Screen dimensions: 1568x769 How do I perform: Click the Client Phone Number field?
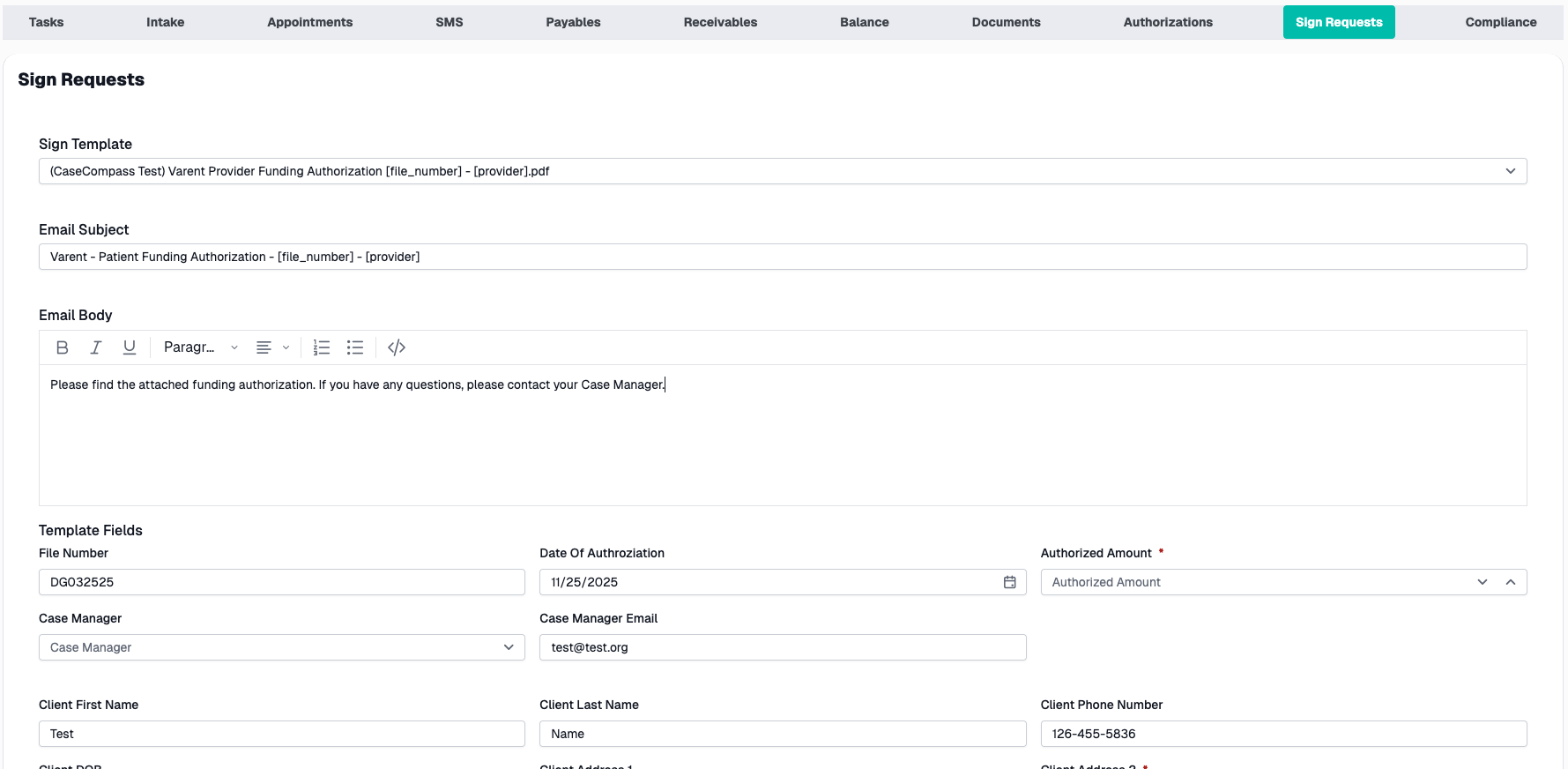click(1282, 734)
